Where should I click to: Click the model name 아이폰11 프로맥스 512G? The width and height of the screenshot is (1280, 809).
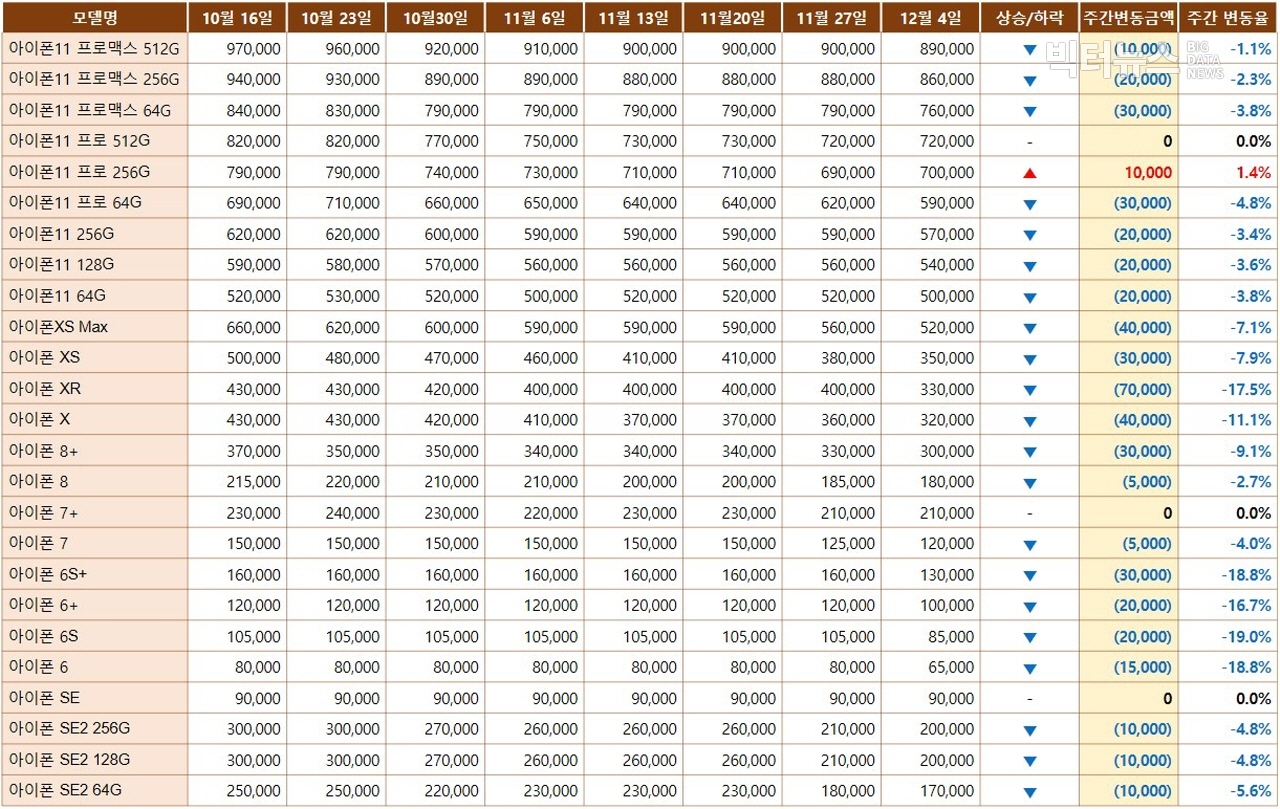point(93,48)
